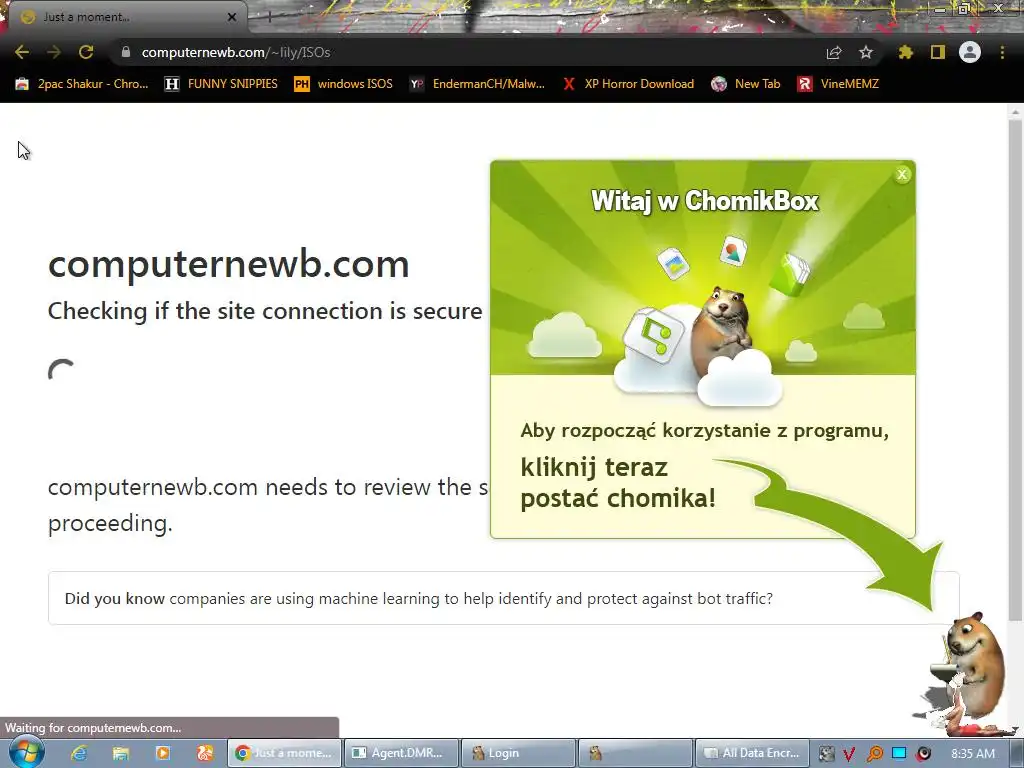The image size is (1024, 768).
Task: Open Windows Media Player taskbar icon
Action: tap(163, 753)
